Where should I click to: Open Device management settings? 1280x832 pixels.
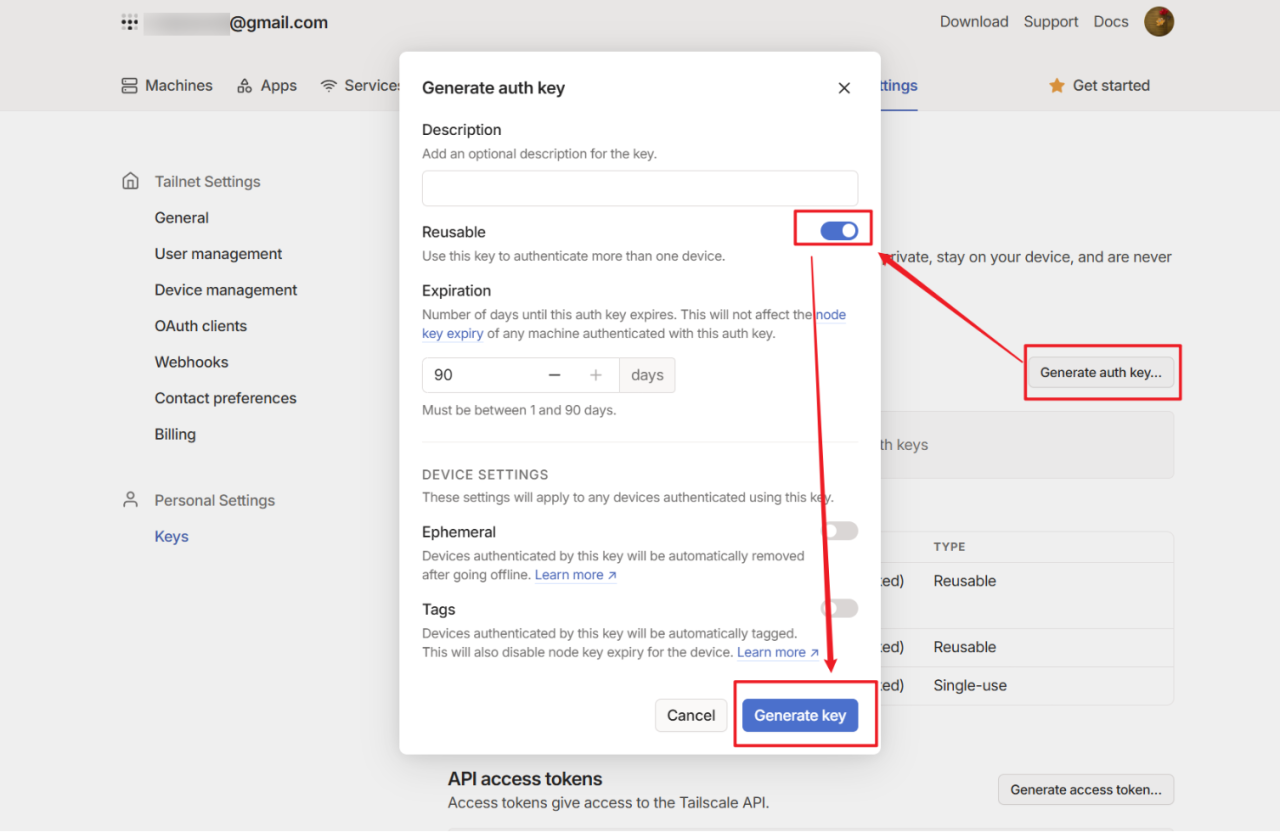tap(226, 290)
